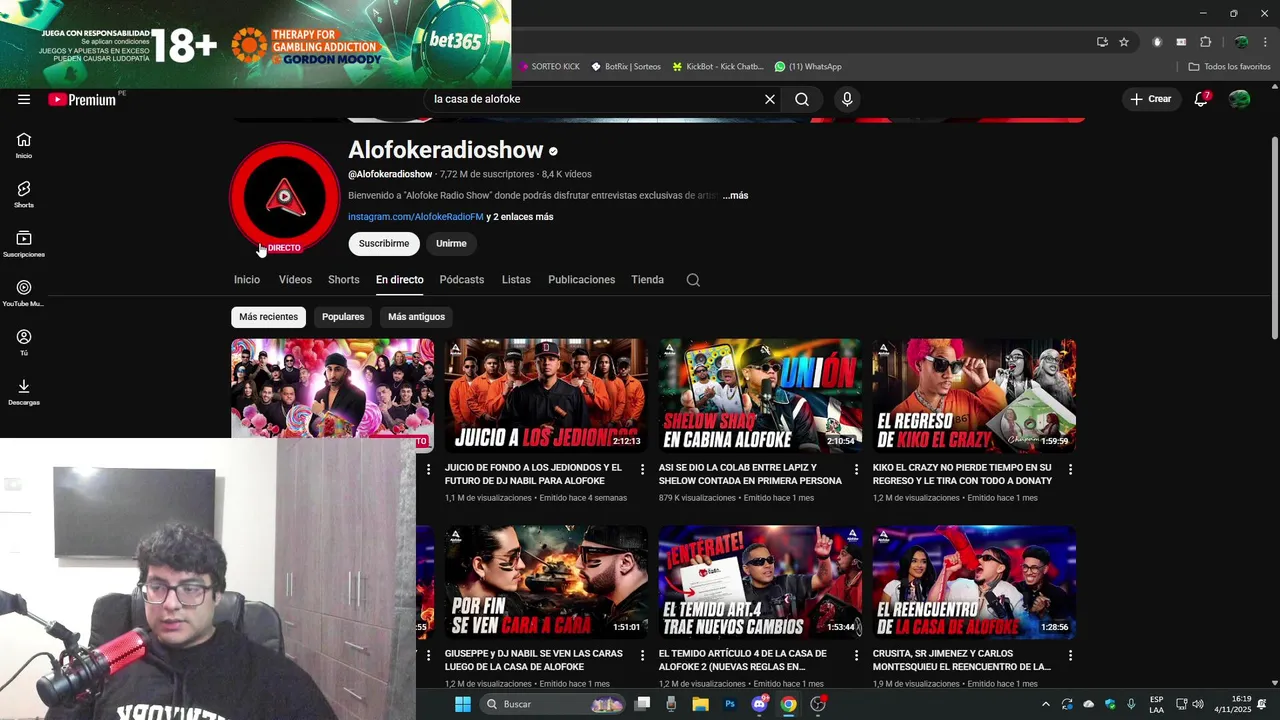Click the install app icon in address bar
This screenshot has height=720, width=1280.
(1102, 42)
